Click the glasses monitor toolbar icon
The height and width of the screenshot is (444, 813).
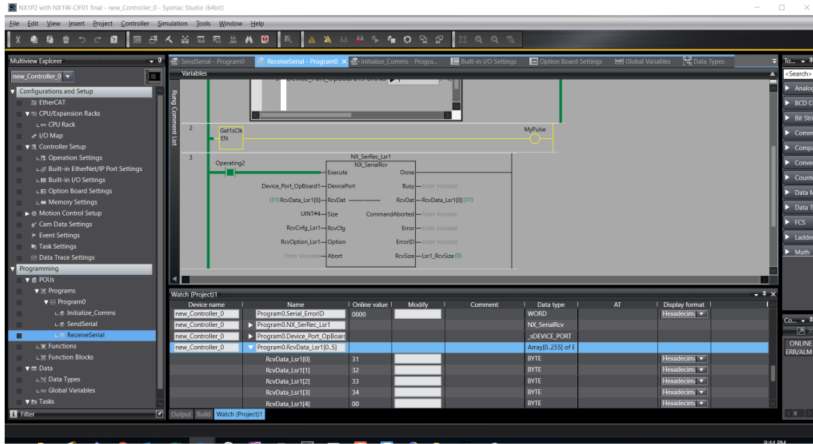pos(343,39)
